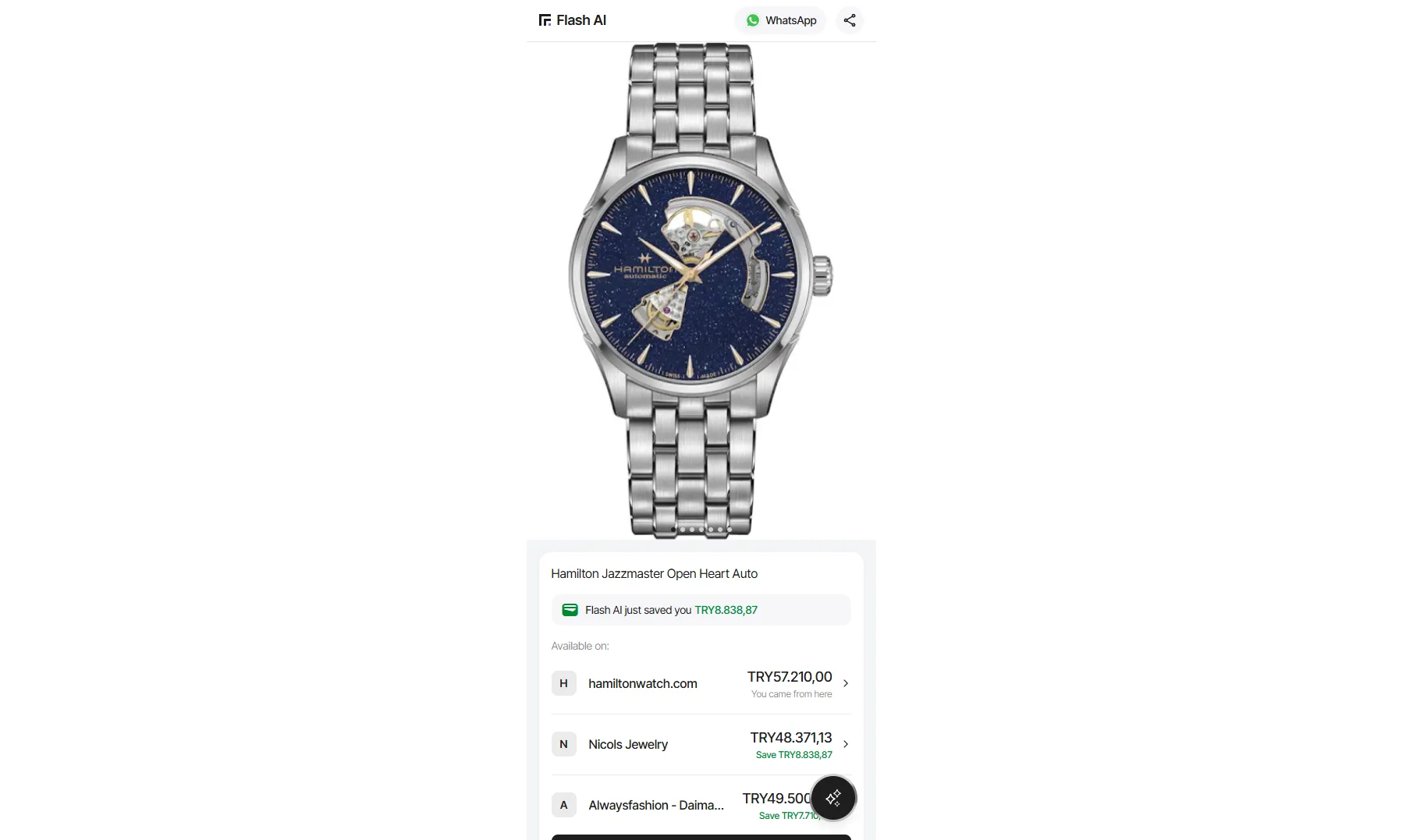Expand the Nicols Jewelry offer chevron

click(x=846, y=744)
